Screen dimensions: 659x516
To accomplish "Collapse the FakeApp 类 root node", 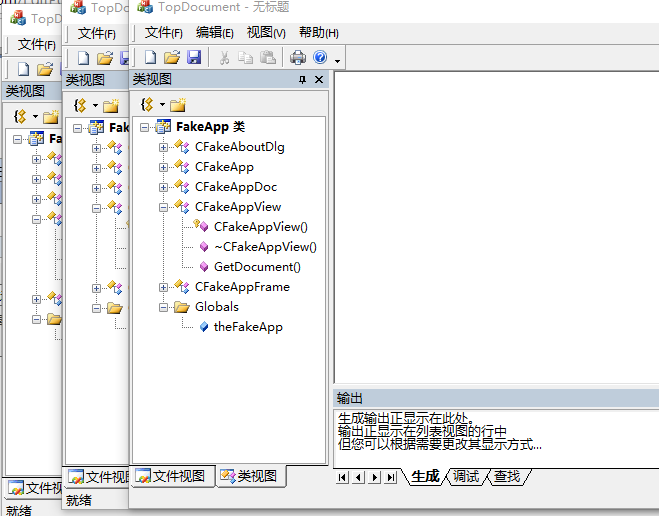I will pyautogui.click(x=144, y=127).
